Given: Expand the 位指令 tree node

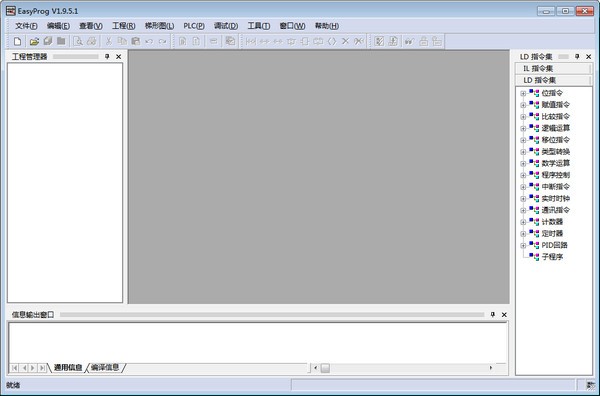Looking at the screenshot, I should click(523, 93).
